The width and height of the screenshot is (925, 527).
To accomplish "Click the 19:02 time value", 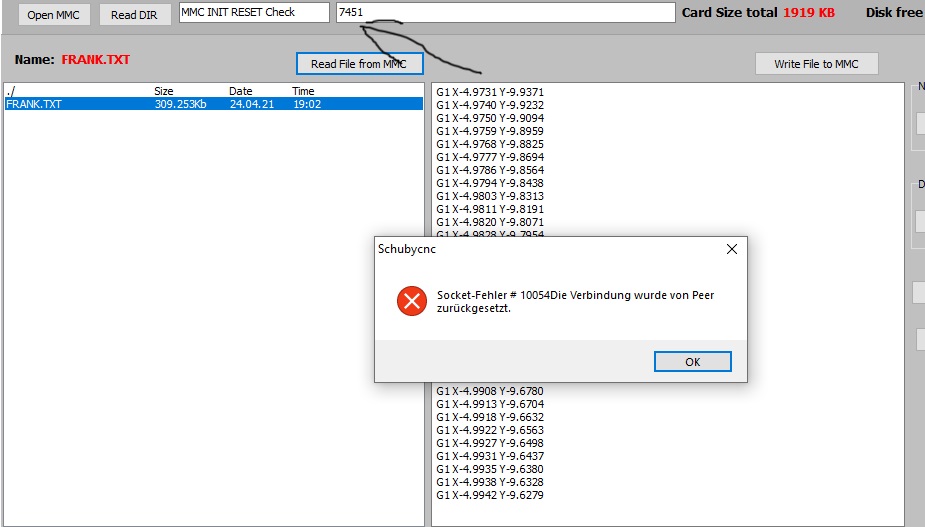I will tap(307, 104).
